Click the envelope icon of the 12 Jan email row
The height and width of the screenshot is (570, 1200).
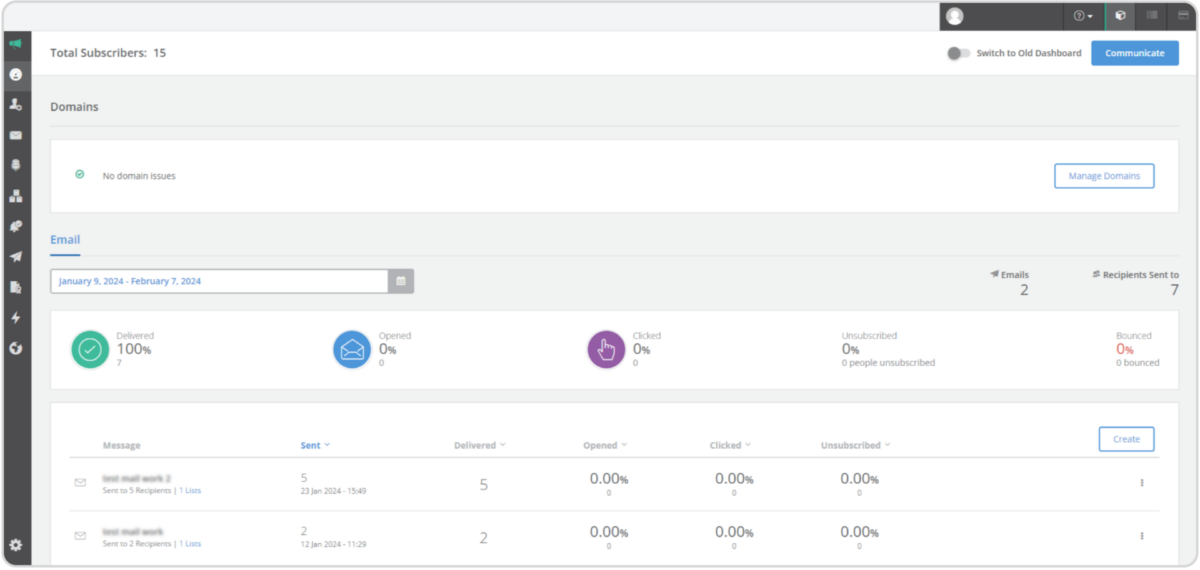pos(80,535)
